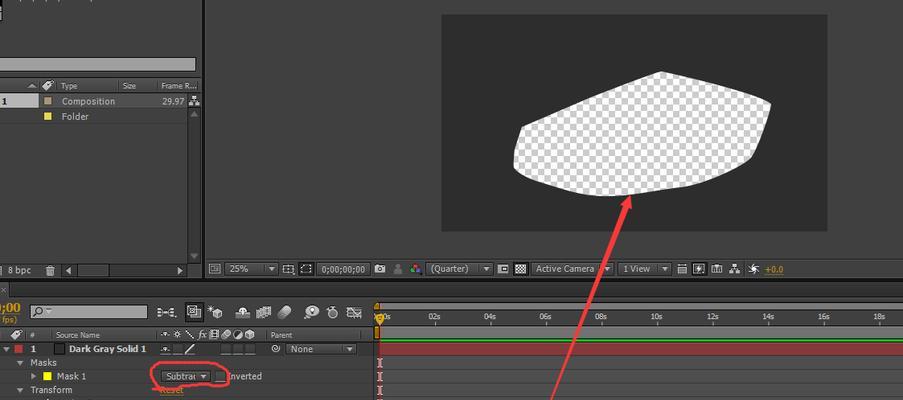Click the Brainstorm lightbulb icon

pos(312,312)
